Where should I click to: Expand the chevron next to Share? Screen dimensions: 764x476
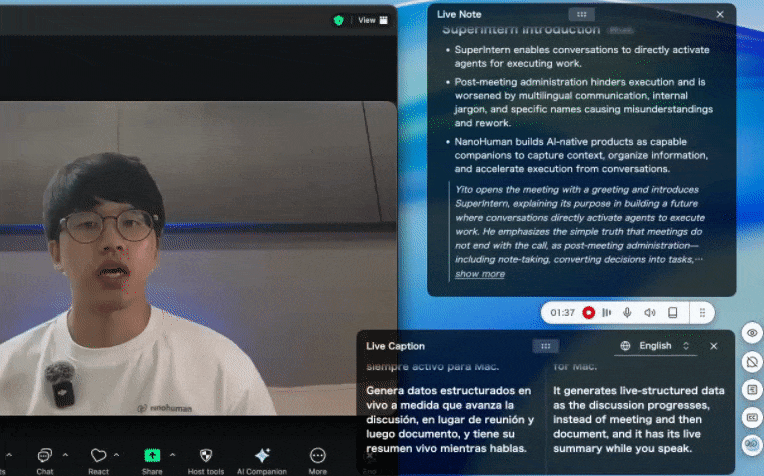(x=171, y=455)
